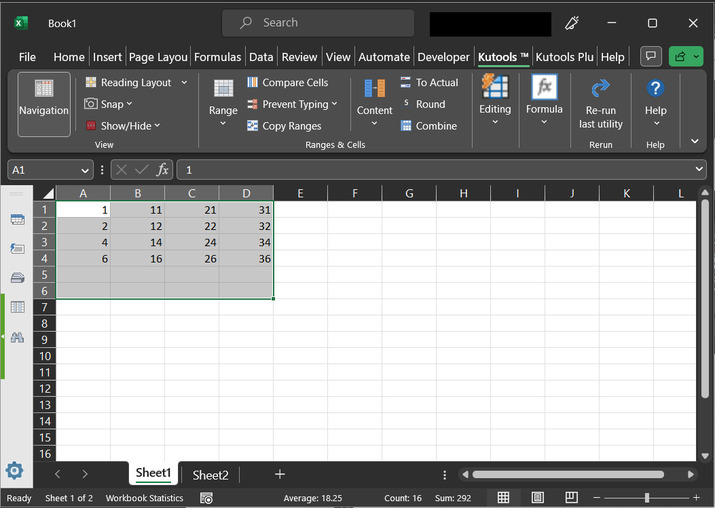The height and width of the screenshot is (508, 715).
Task: Expand the Reading Layout dropdown arrow
Action: tap(184, 83)
